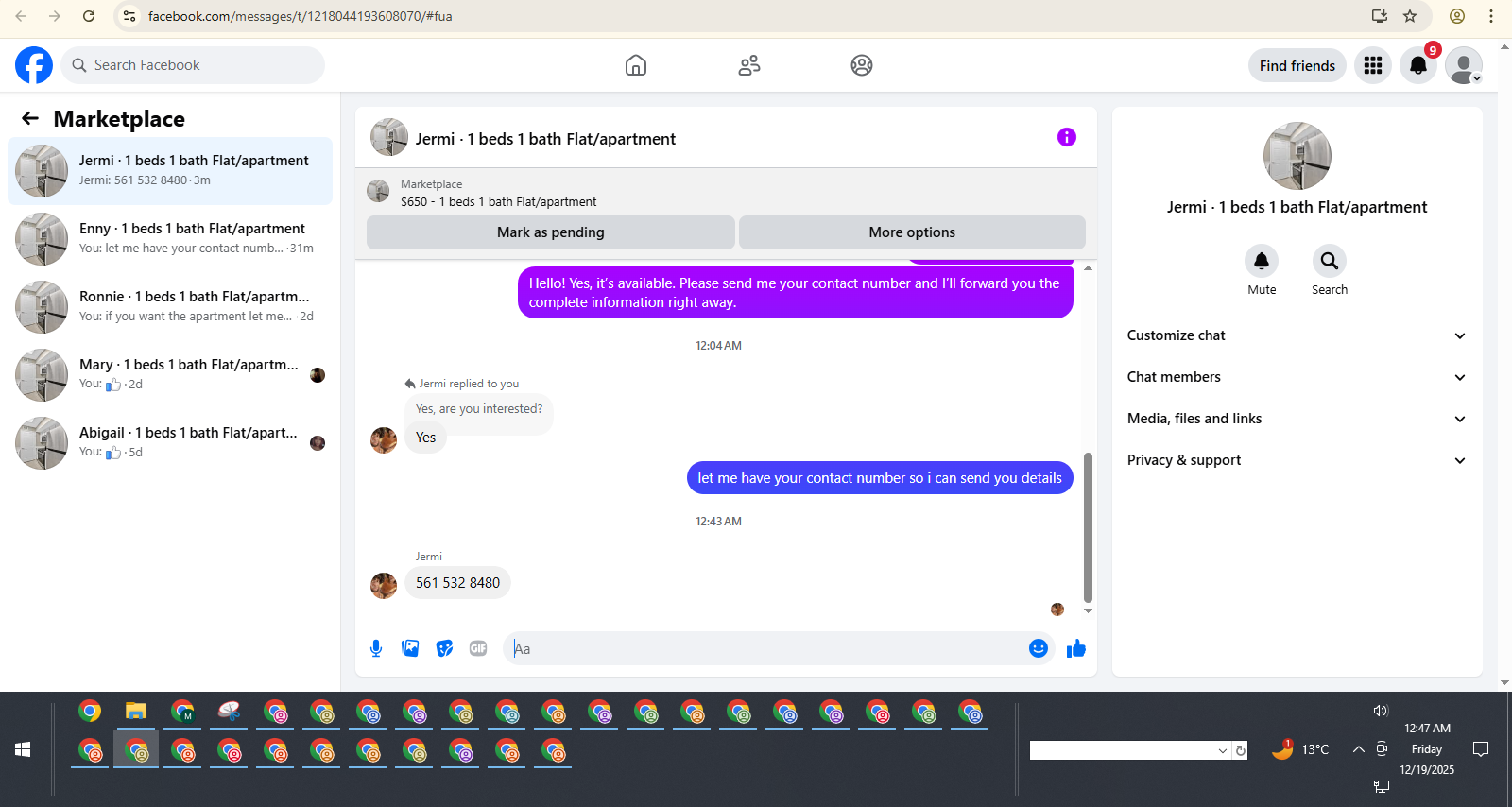
Task: Click the 561 532 8480 message bubble
Action: [x=457, y=583]
